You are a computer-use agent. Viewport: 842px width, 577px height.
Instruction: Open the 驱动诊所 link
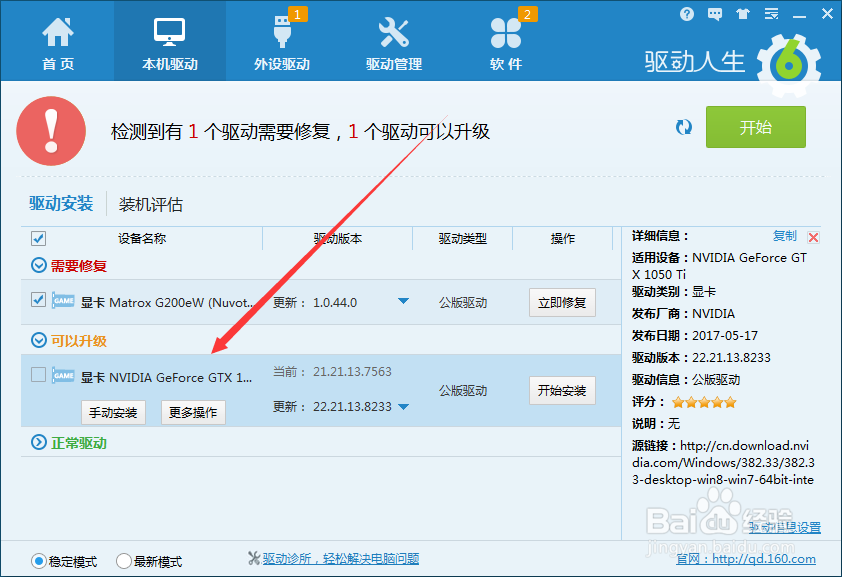[340, 559]
